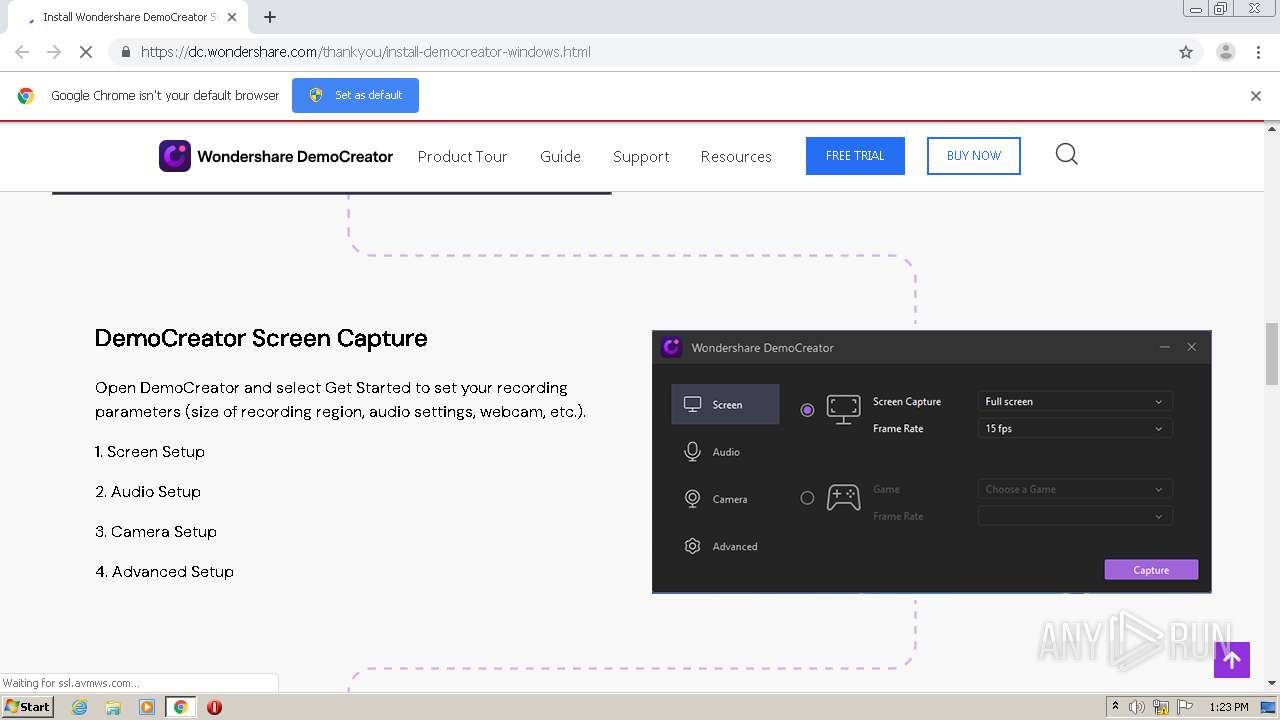
Task: Open the Internet Explorer taskbar icon
Action: click(79, 707)
